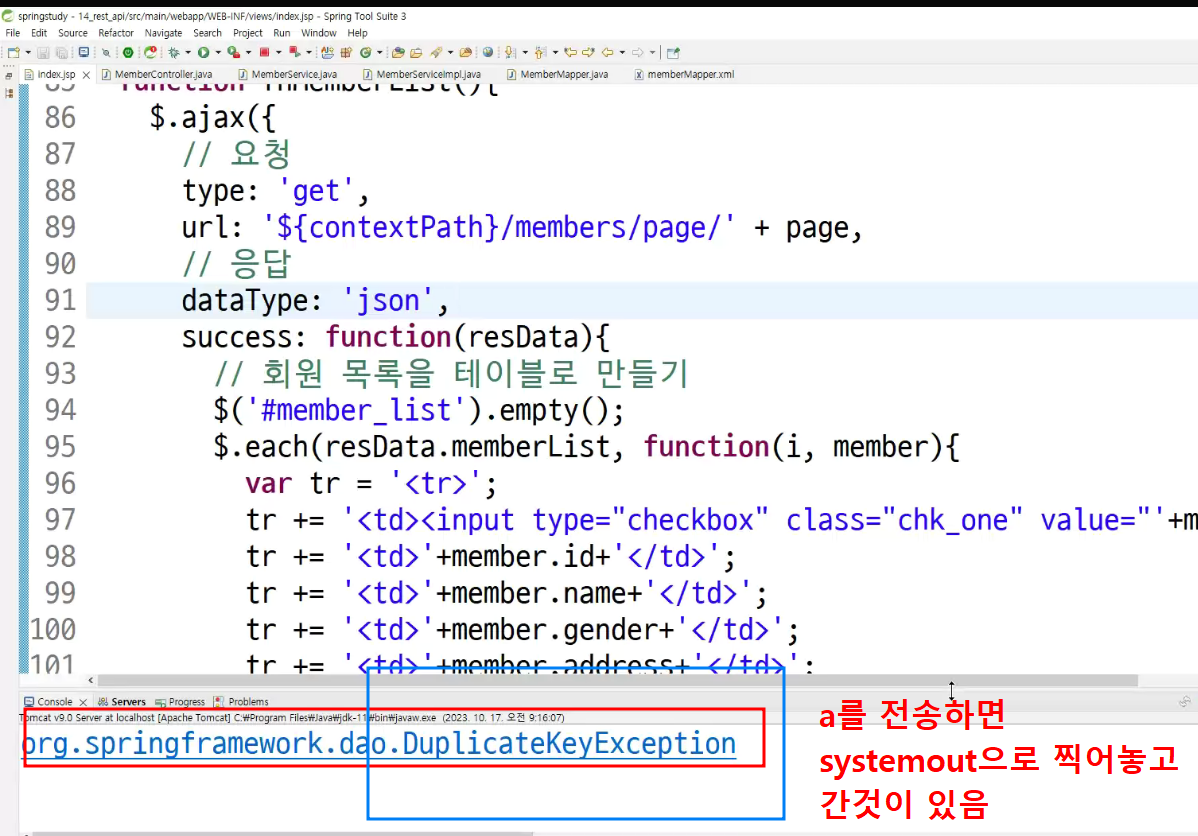Open the New file dropdown arrow
The height and width of the screenshot is (836, 1198).
click(28, 53)
